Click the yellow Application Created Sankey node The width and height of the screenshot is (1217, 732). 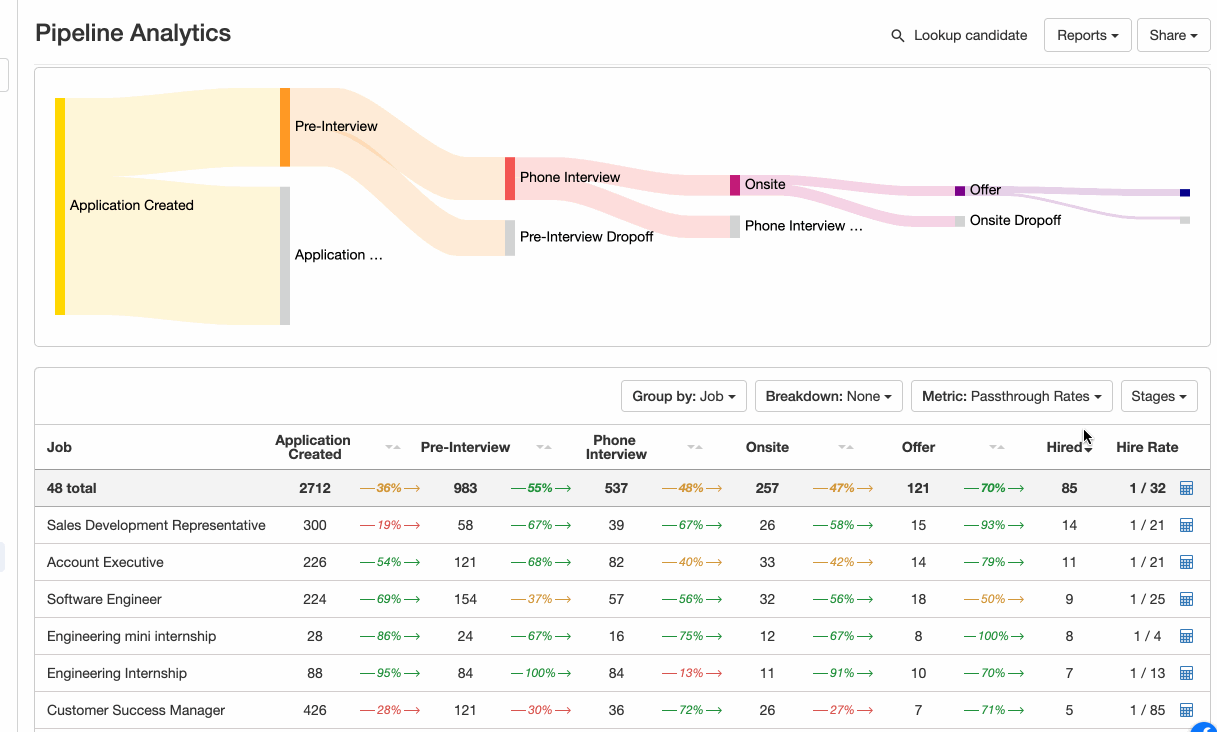tap(60, 206)
